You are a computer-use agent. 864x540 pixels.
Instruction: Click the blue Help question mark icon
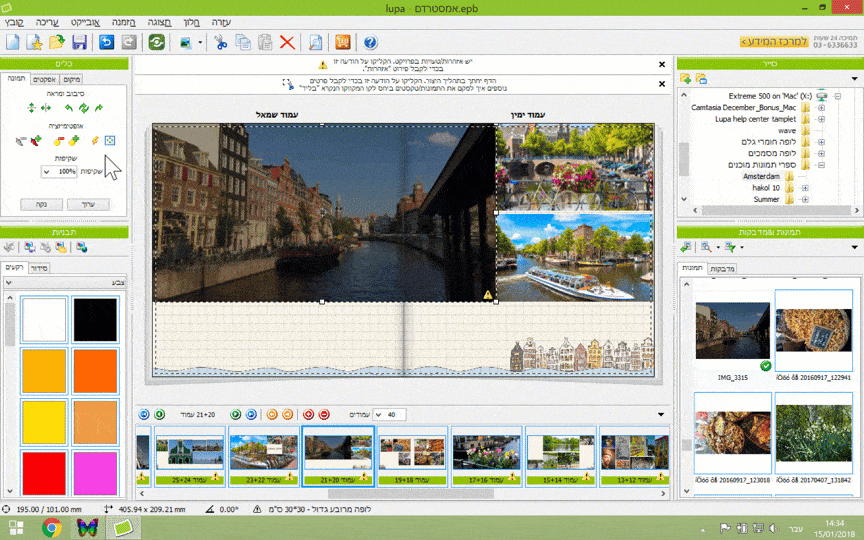click(x=370, y=42)
